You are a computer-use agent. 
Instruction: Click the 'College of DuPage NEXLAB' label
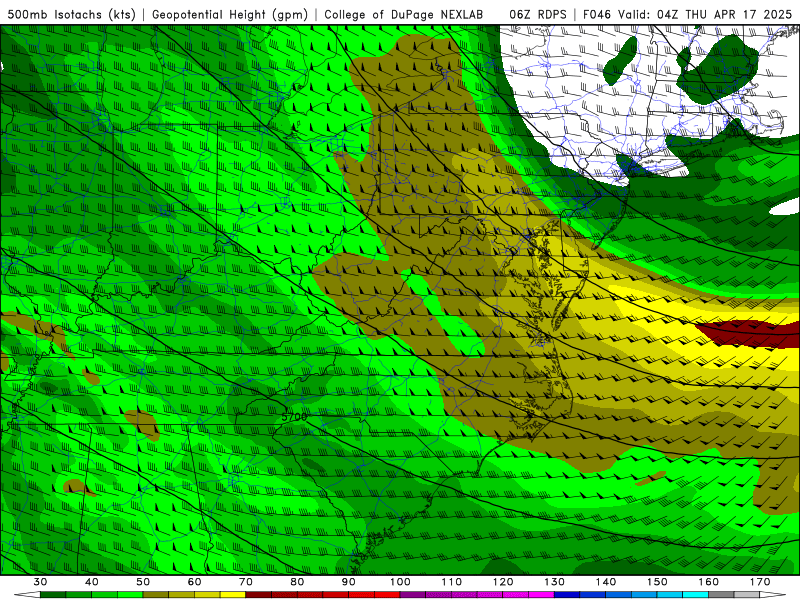coord(403,14)
